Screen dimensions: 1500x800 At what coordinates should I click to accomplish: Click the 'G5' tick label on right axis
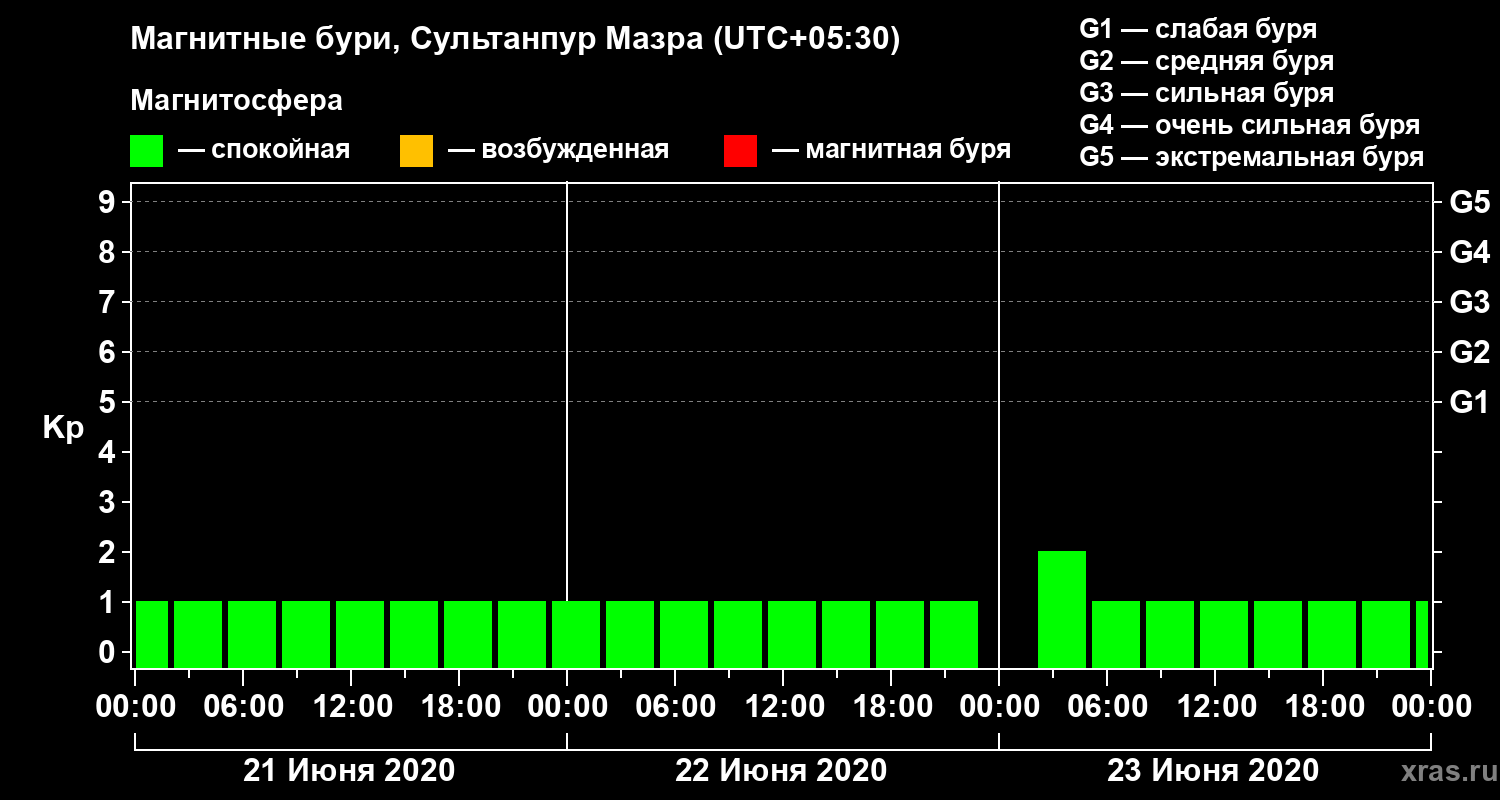pyautogui.click(x=1469, y=203)
